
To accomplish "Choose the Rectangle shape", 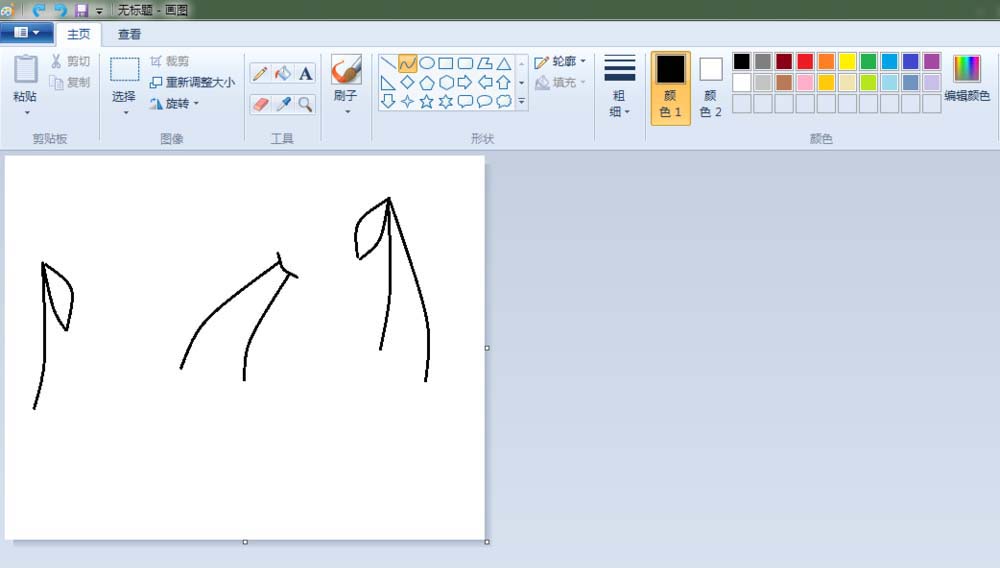I will click(446, 63).
